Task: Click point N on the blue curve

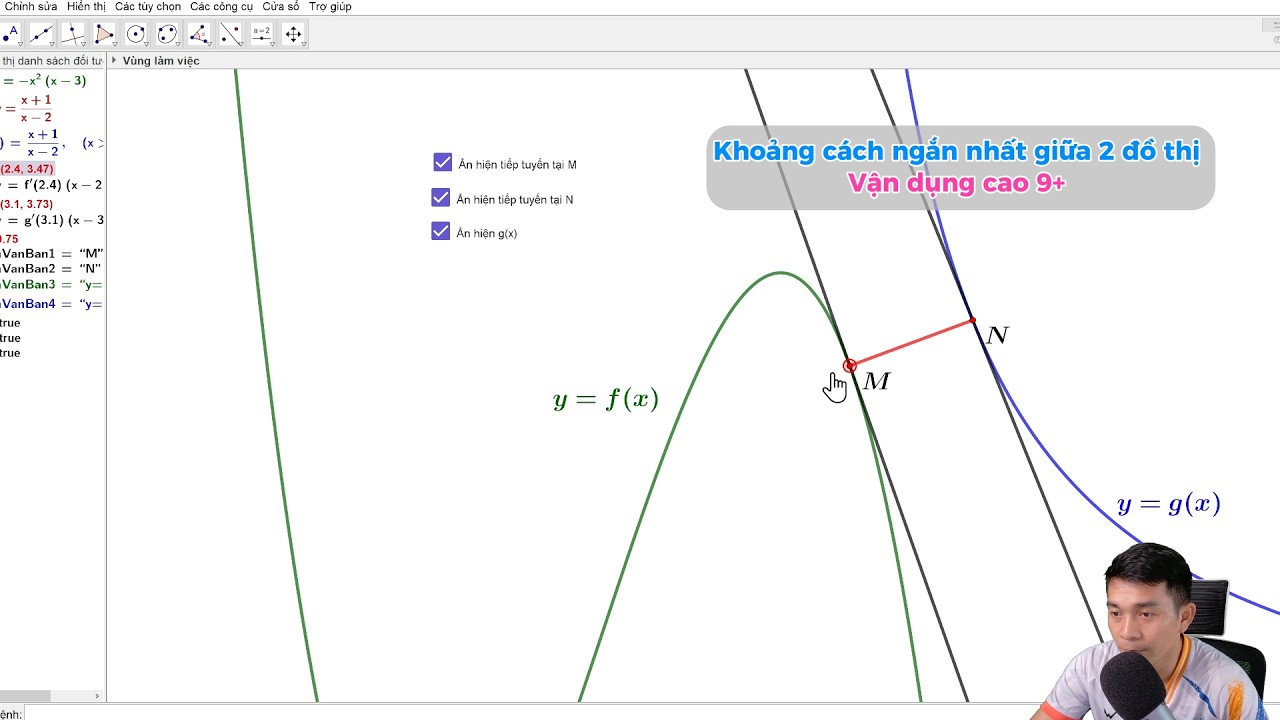Action: tap(973, 320)
